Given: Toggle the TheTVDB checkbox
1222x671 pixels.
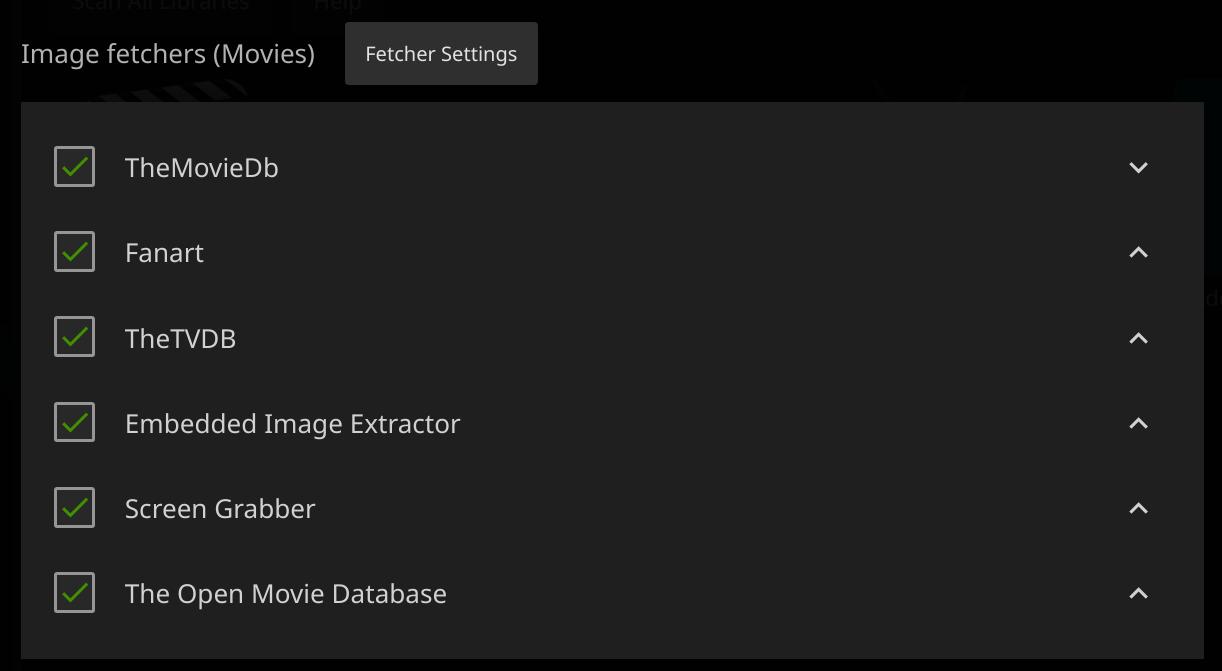Looking at the screenshot, I should [75, 338].
